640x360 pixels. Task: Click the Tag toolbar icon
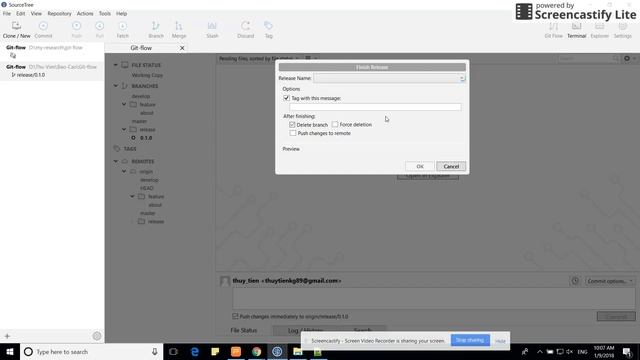(x=268, y=30)
